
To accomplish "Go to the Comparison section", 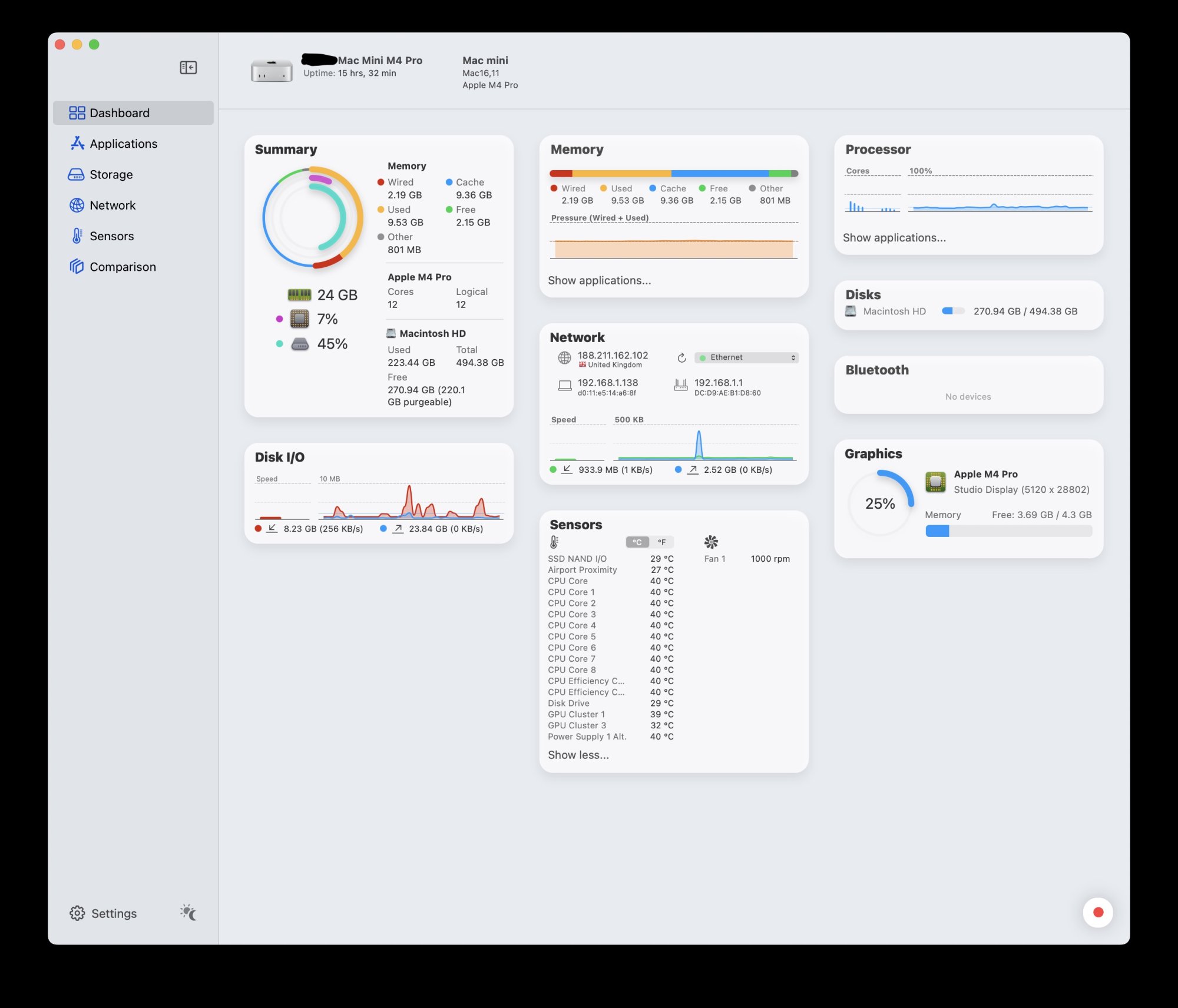I will [x=123, y=267].
